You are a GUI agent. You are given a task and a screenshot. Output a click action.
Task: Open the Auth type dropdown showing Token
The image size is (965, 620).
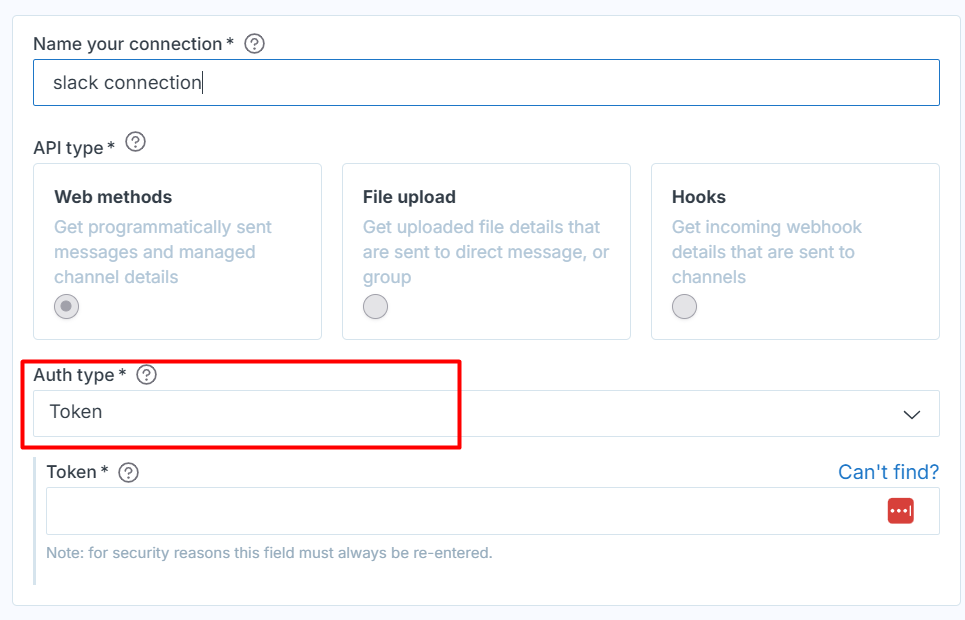point(486,413)
